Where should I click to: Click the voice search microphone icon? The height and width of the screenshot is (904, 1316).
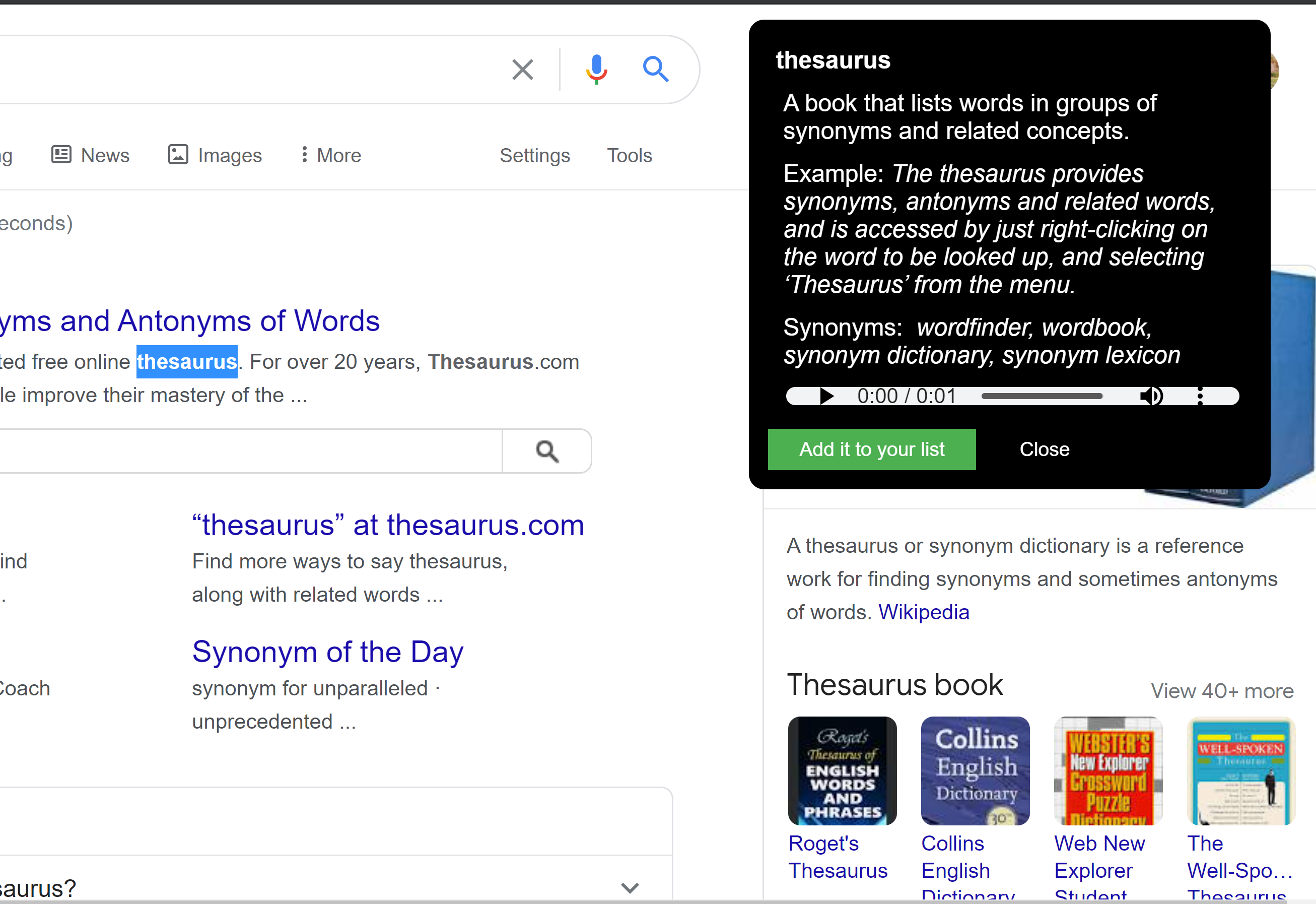point(596,70)
